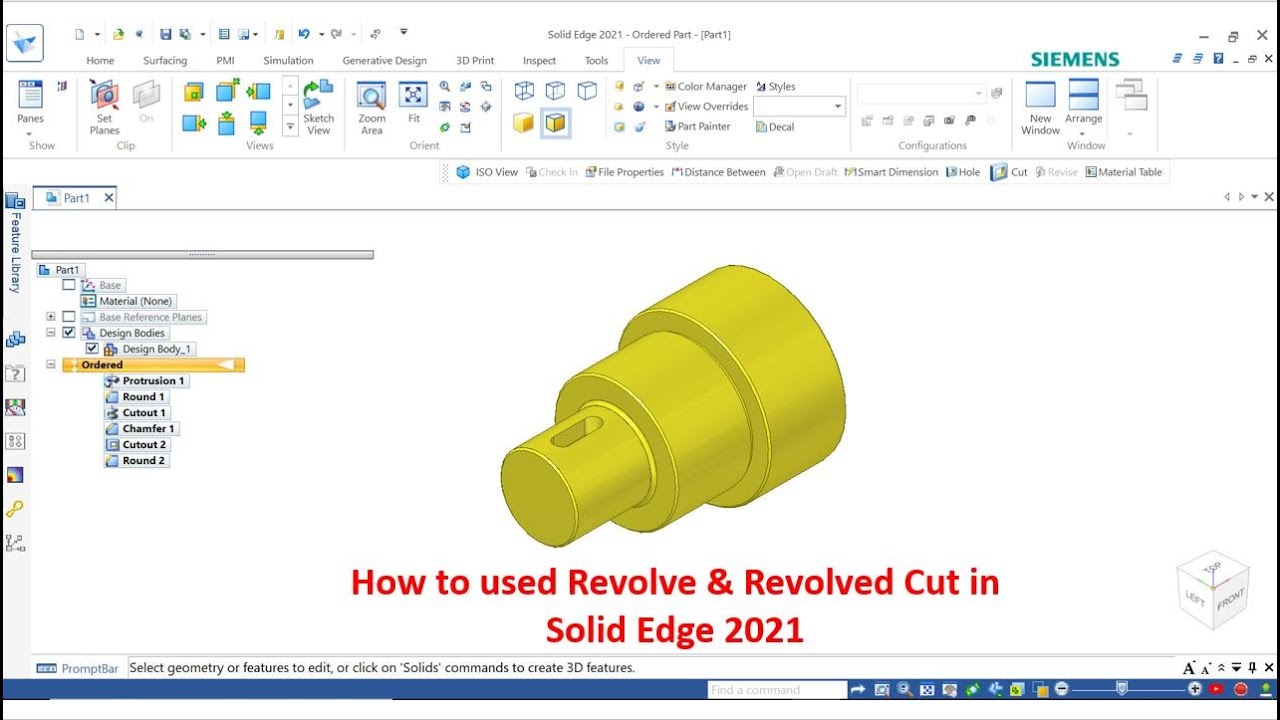Open the Tools ribbon tab

pyautogui.click(x=596, y=60)
